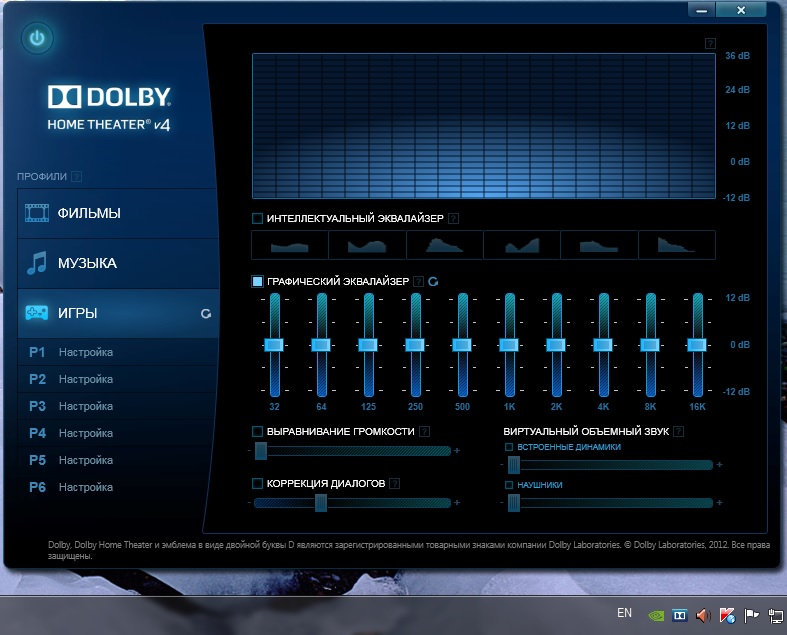Click the 500 Hz equalizer slider handle
Screen dimensions: 787x635
(x=462, y=345)
